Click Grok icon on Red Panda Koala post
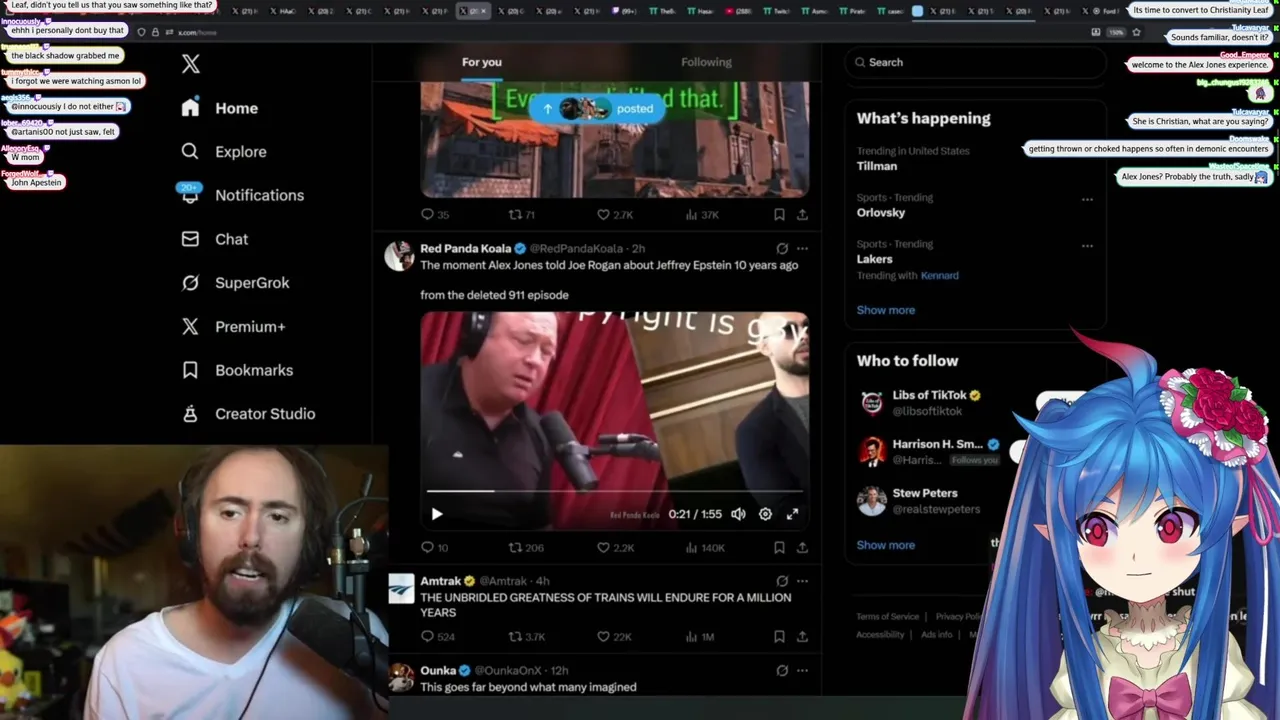 pyautogui.click(x=782, y=248)
